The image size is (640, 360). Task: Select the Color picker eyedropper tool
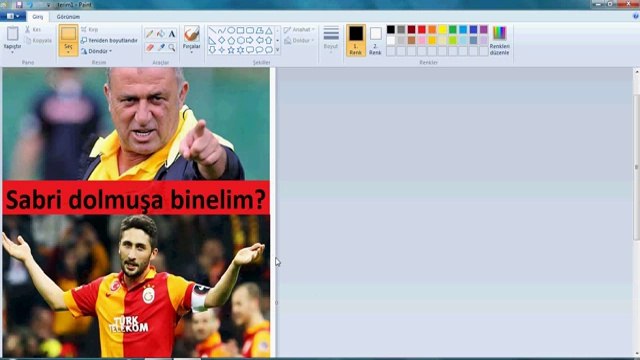161,47
